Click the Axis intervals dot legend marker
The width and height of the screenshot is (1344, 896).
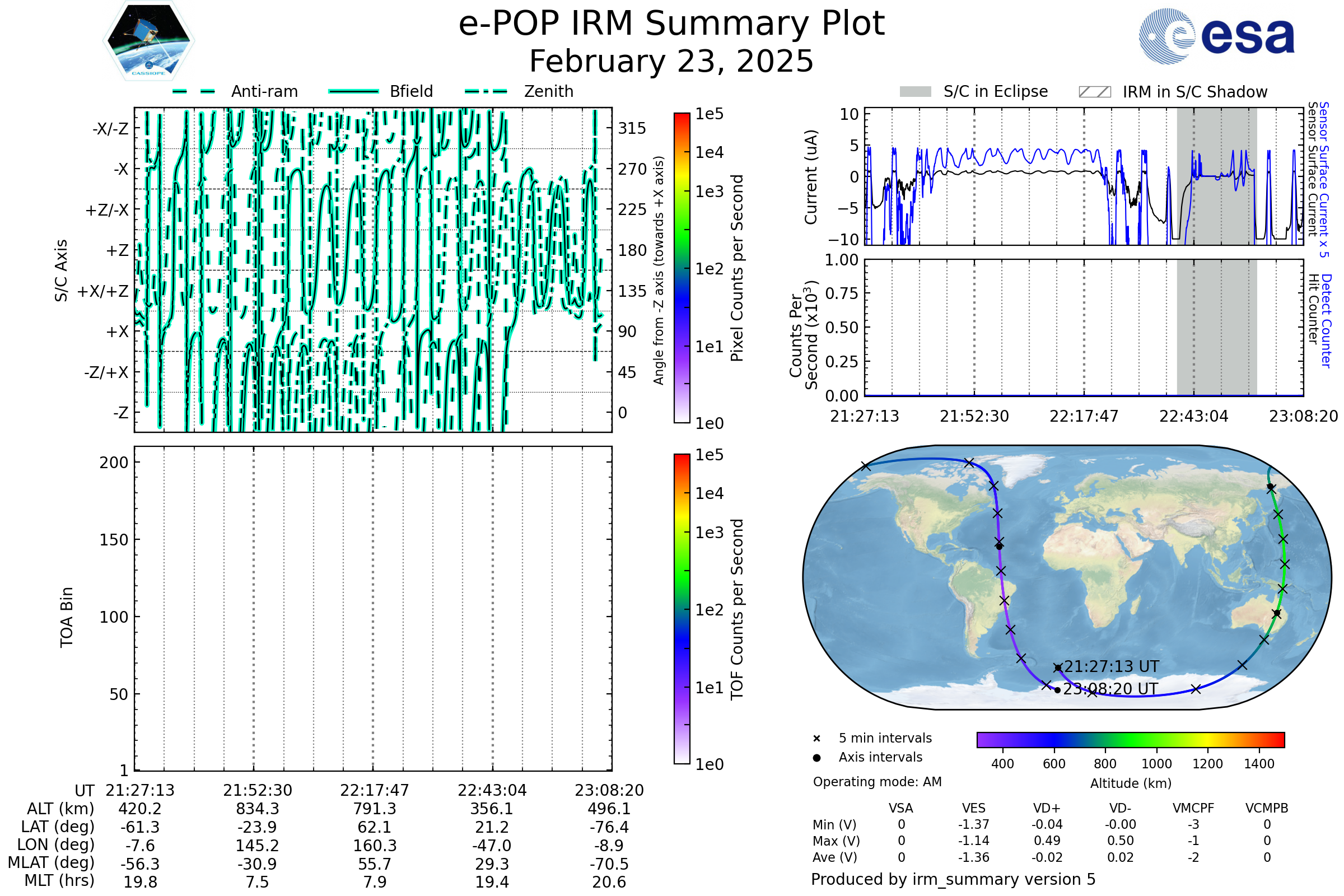816,758
